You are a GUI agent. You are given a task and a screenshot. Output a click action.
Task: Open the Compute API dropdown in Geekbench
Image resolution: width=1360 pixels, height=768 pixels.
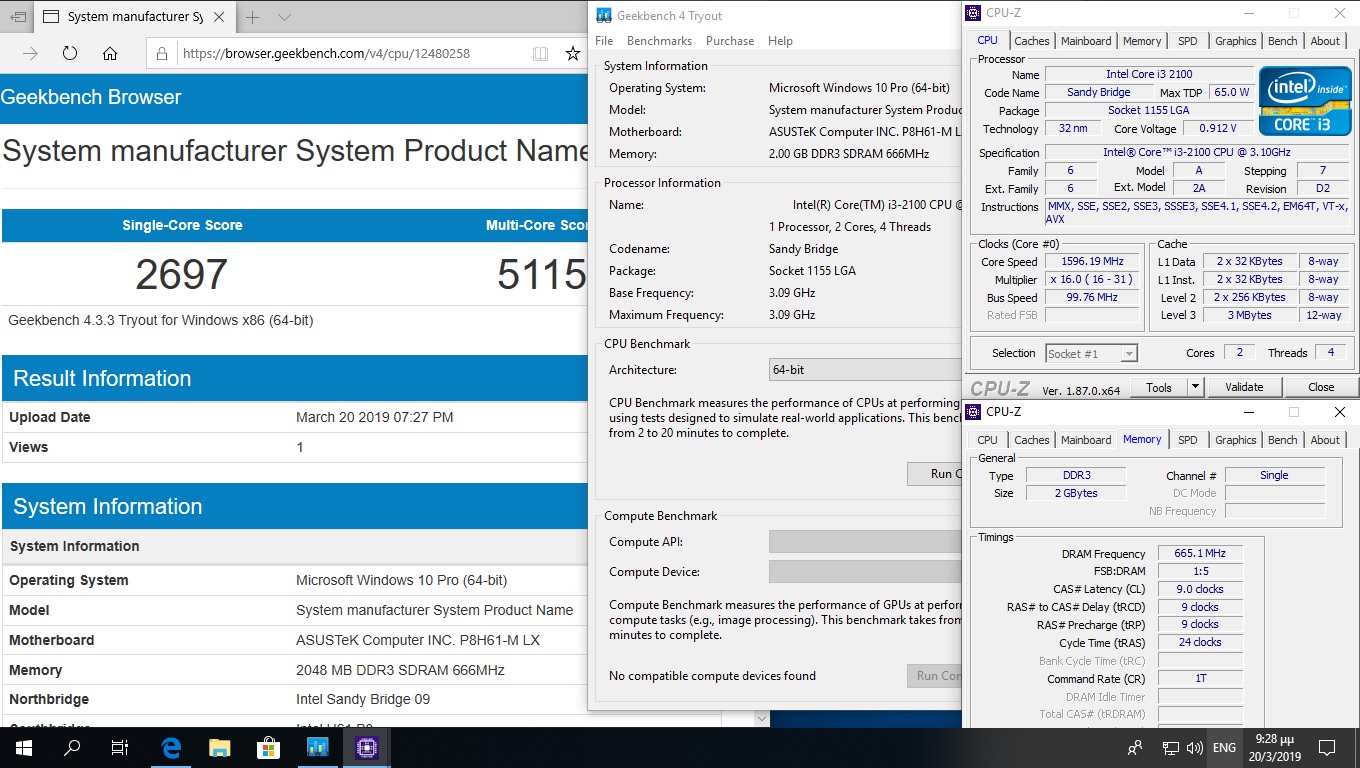[865, 542]
